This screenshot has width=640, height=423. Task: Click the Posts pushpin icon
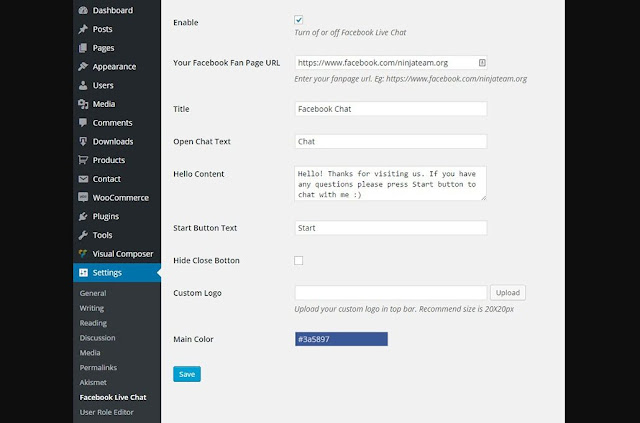[83, 29]
